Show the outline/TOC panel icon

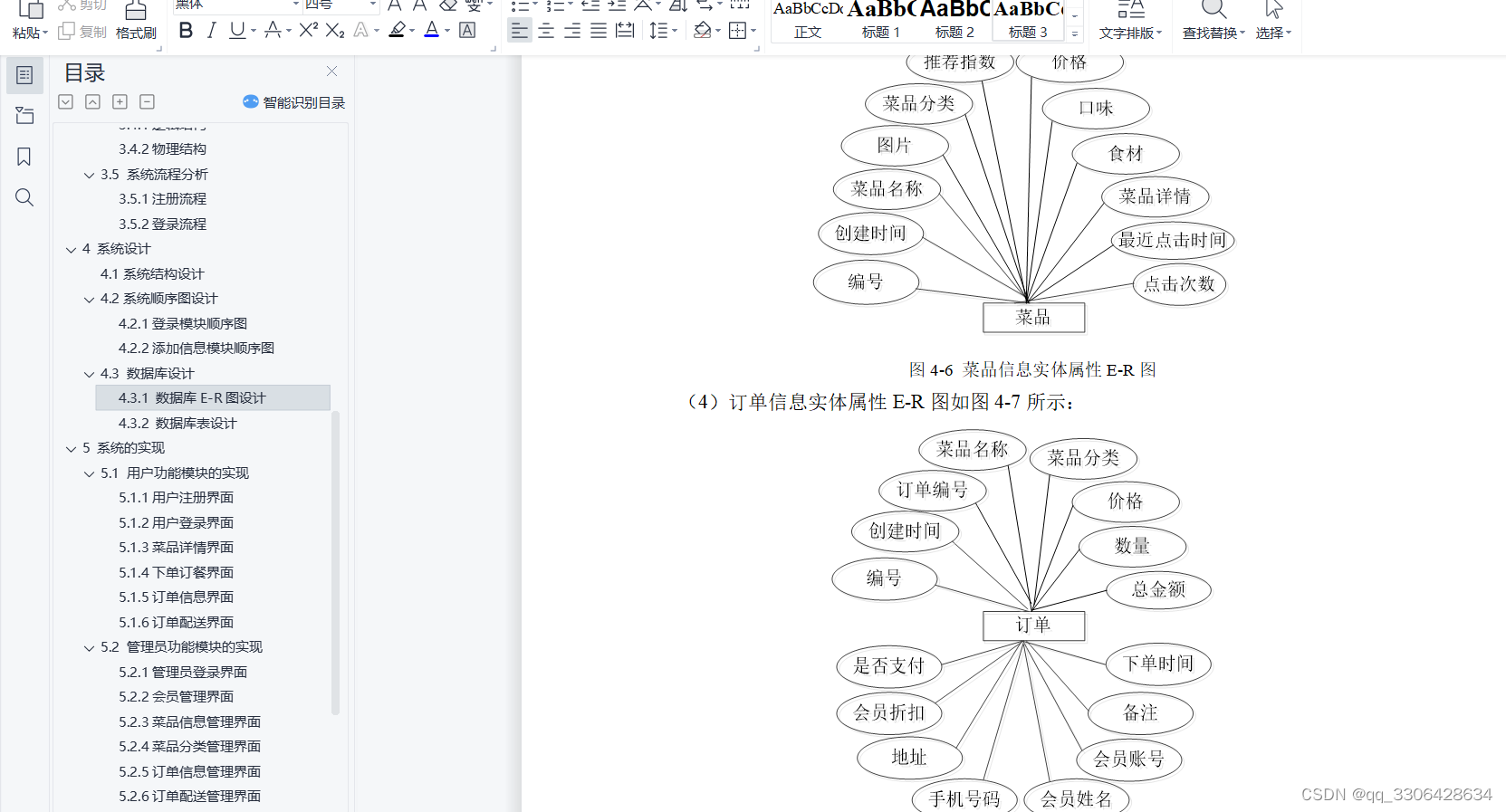[x=24, y=75]
